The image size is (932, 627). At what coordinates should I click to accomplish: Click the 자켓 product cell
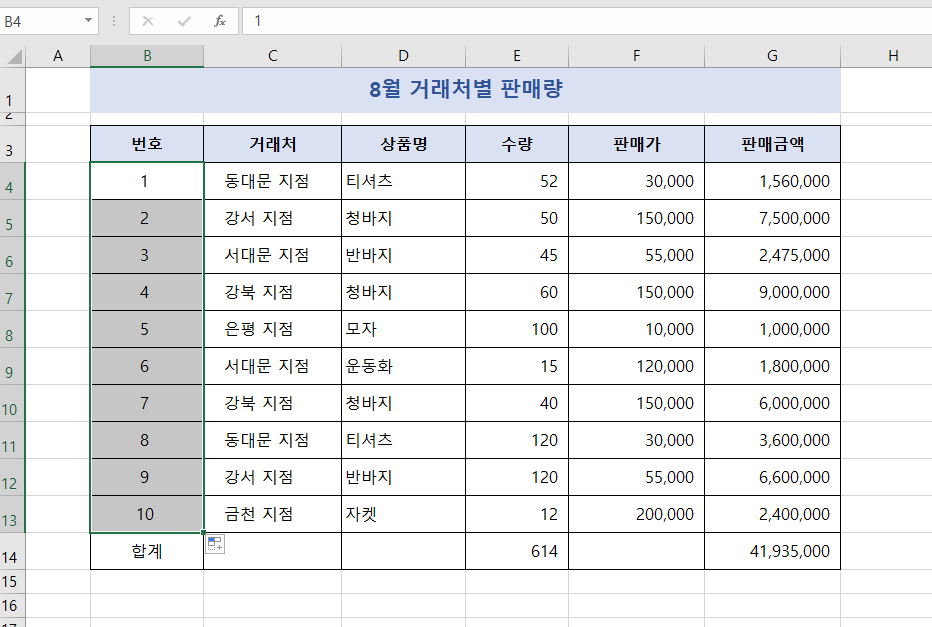click(x=403, y=514)
